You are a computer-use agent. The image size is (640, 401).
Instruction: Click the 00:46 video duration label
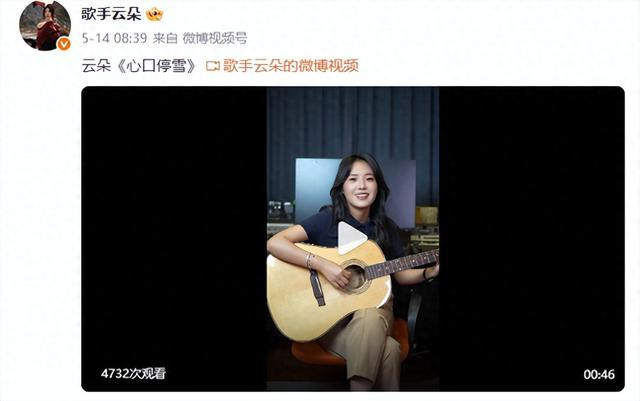click(x=599, y=374)
